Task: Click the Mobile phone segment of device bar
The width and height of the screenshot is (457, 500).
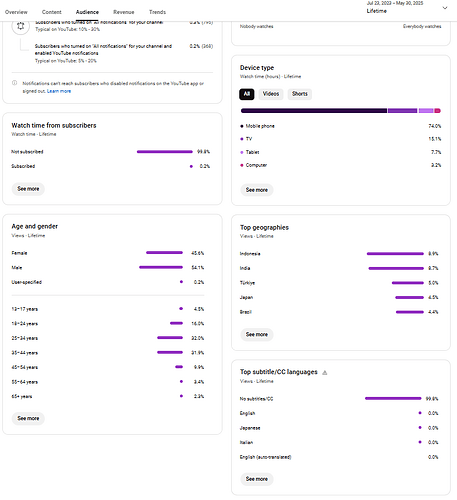Action: [x=314, y=111]
